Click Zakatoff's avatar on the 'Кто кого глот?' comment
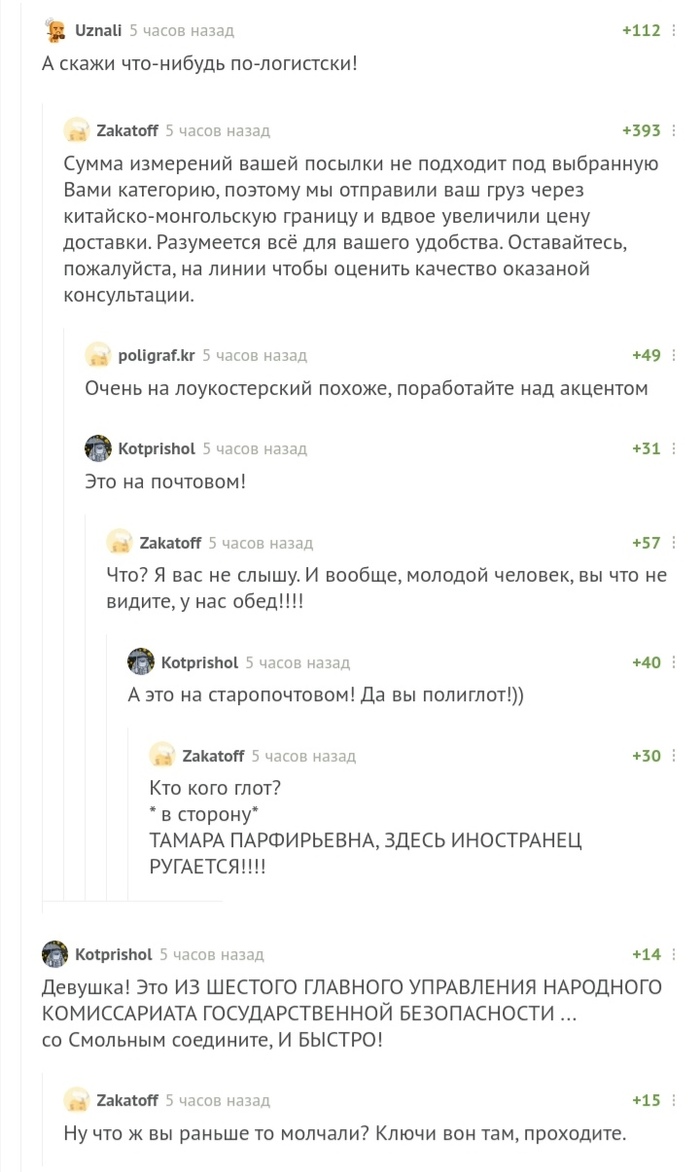700x1172 pixels. (x=165, y=756)
